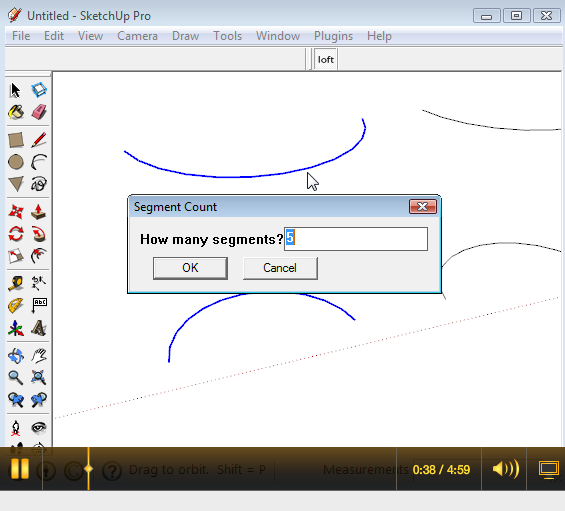Select the Pan hand tool
The image size is (565, 511).
click(x=39, y=356)
